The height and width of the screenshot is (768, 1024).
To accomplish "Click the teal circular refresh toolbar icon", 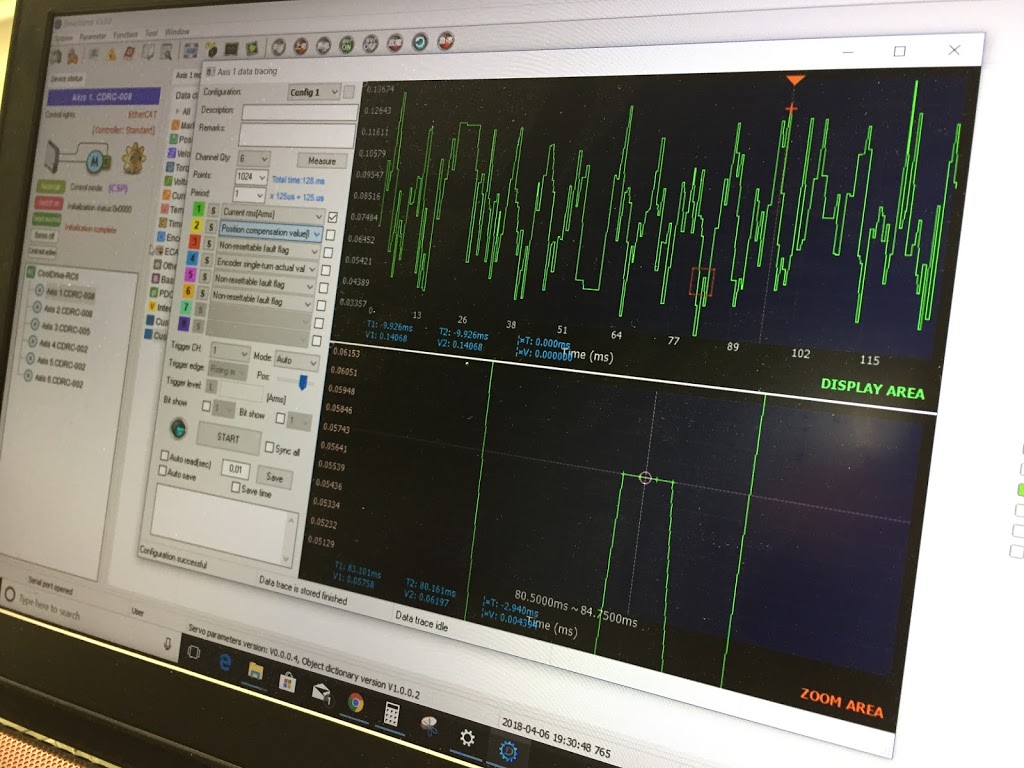I will click(420, 42).
